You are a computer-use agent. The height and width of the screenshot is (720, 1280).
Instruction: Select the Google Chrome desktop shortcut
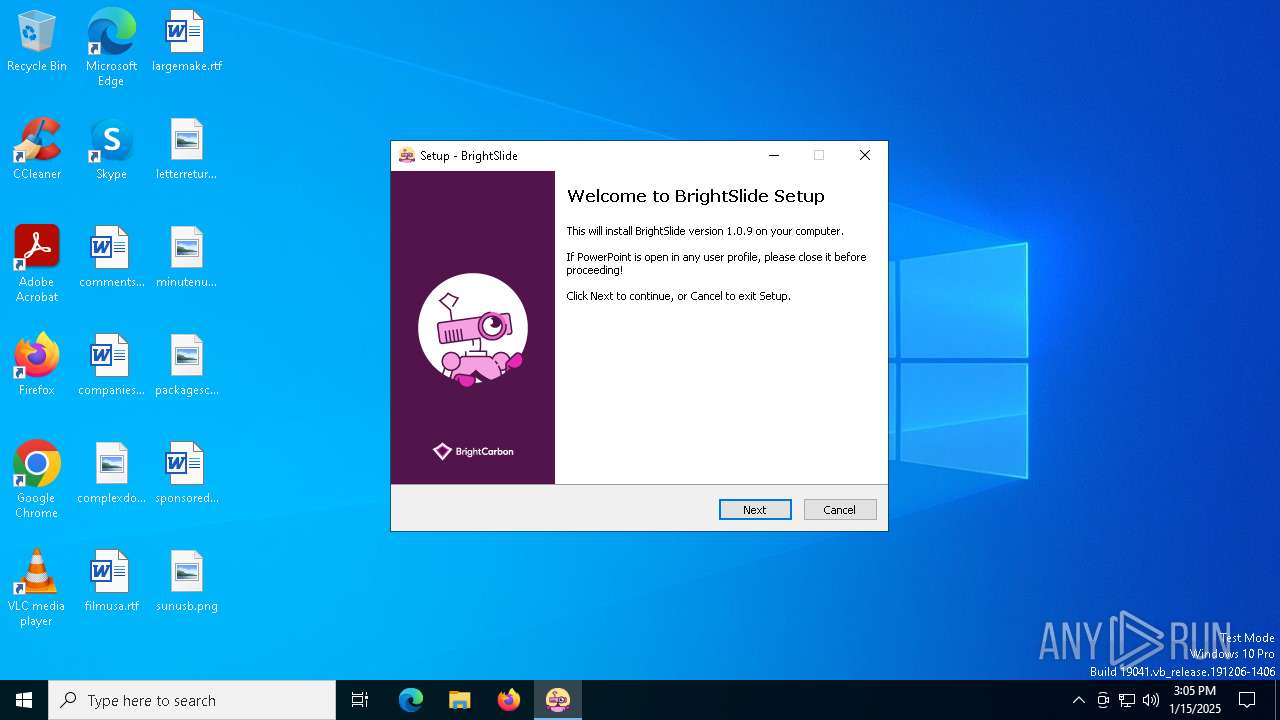(37, 480)
